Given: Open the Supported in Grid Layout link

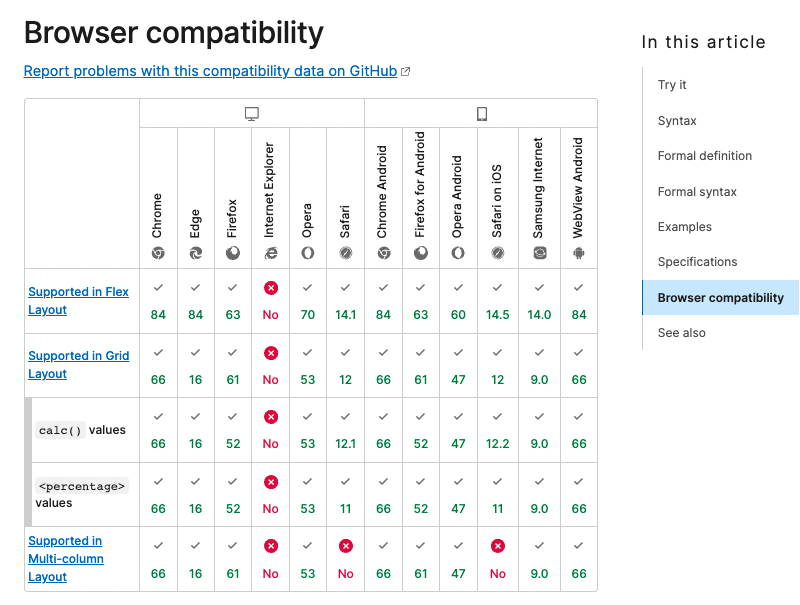Looking at the screenshot, I should [x=79, y=365].
